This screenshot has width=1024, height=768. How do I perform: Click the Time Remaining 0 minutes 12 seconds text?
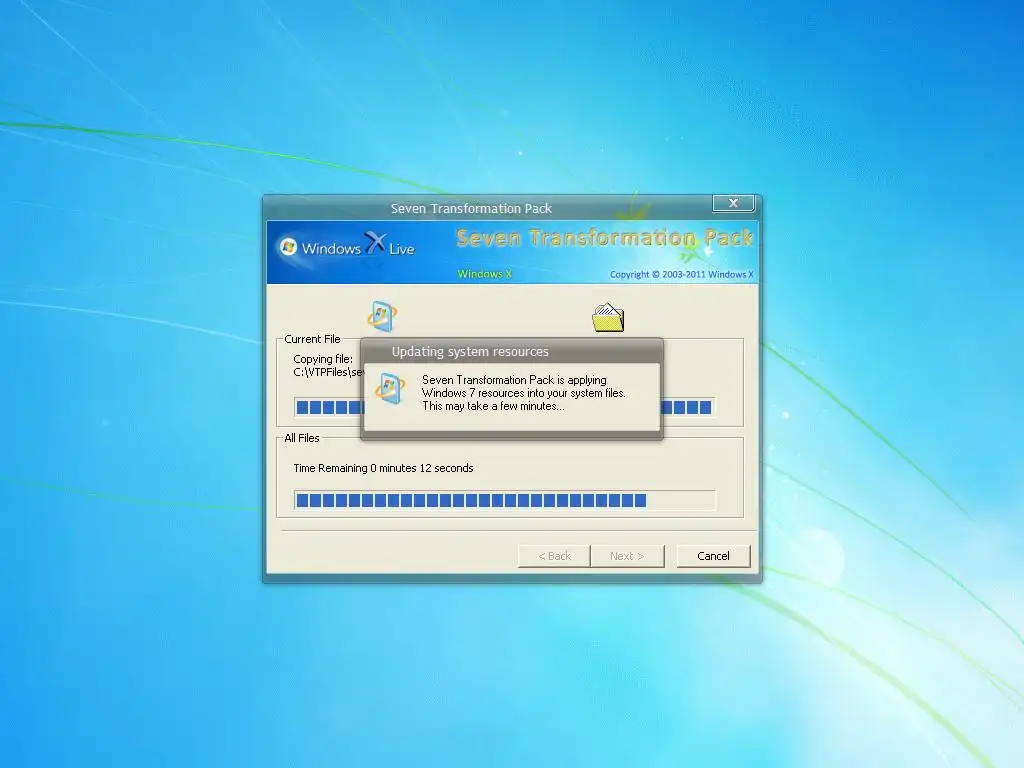tap(383, 468)
